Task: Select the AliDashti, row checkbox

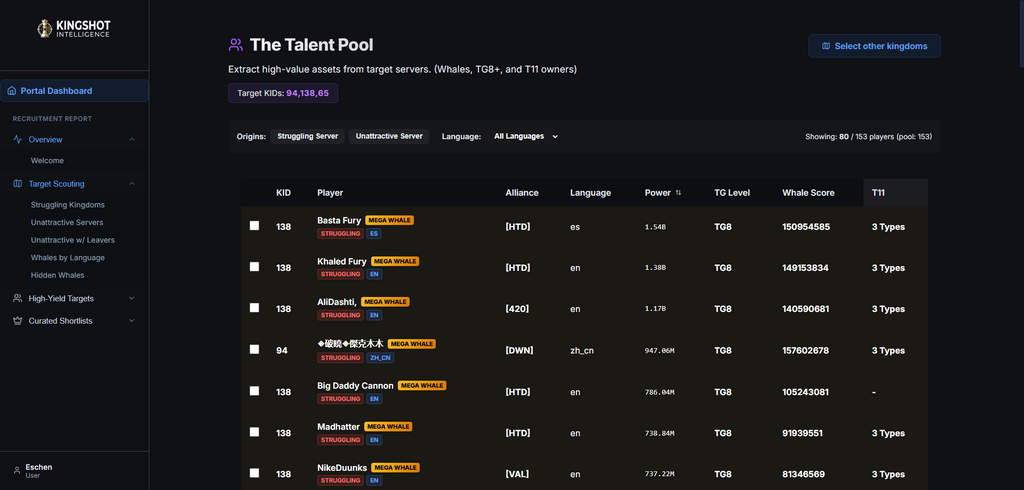Action: 254,308
